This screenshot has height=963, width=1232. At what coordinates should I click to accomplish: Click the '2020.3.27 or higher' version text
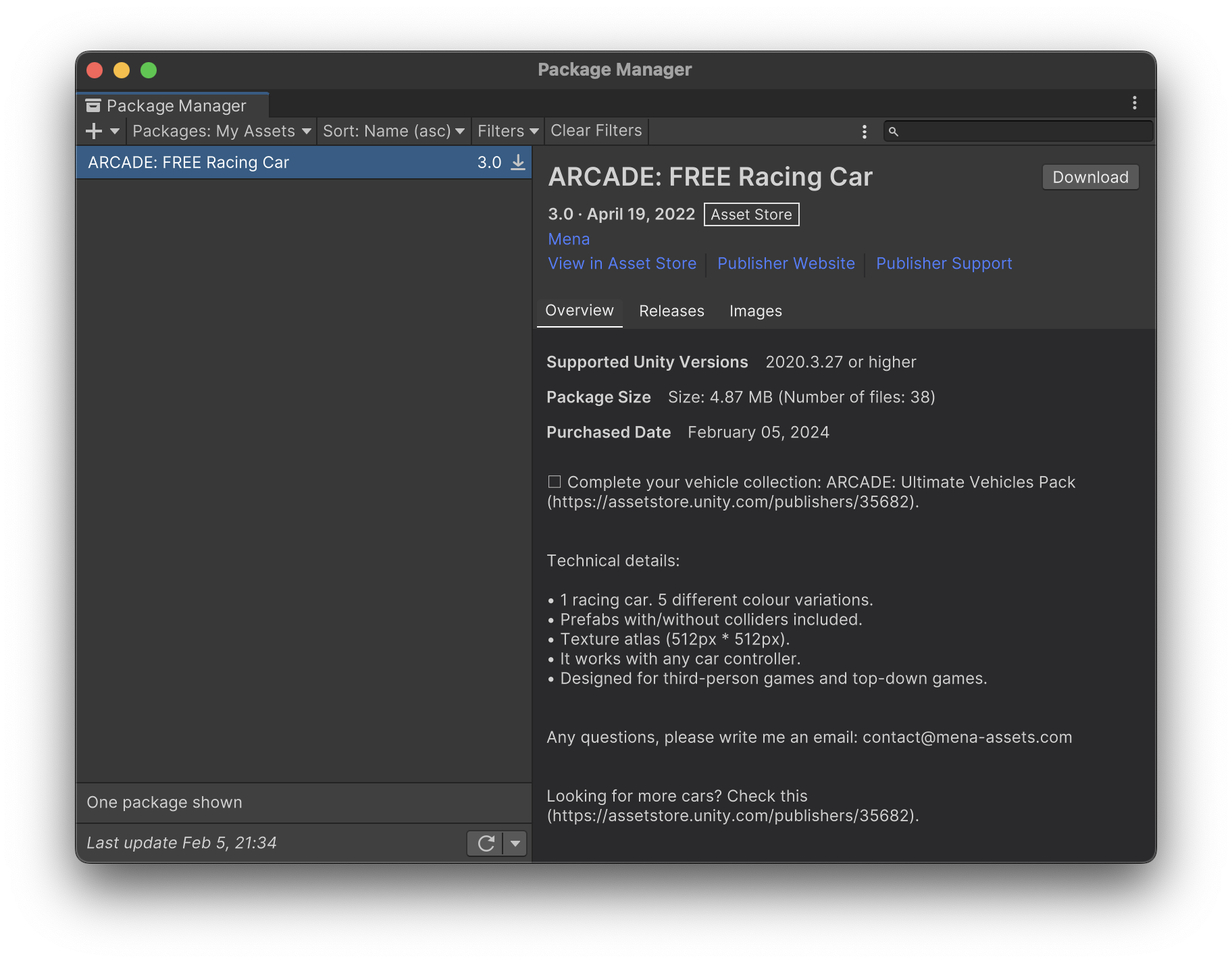tap(841, 362)
